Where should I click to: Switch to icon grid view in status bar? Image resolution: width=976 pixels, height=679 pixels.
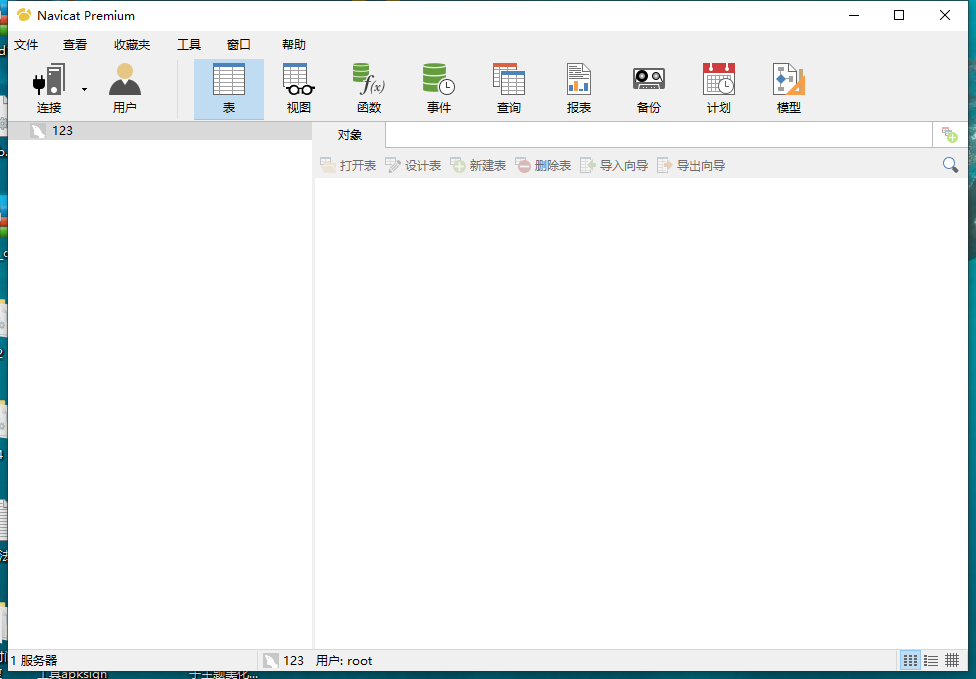pyautogui.click(x=910, y=660)
